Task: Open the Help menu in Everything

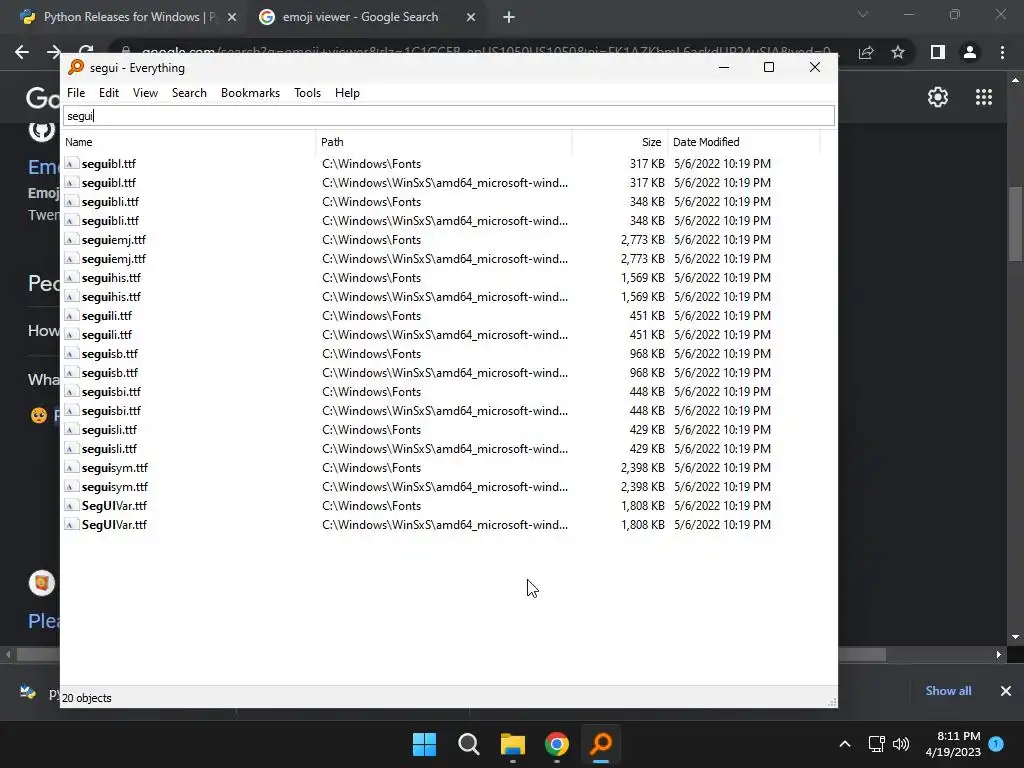Action: point(347,93)
